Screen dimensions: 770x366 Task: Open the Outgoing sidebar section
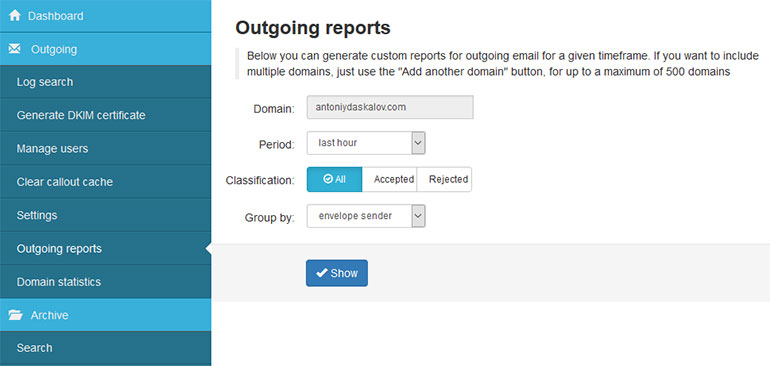[106, 49]
